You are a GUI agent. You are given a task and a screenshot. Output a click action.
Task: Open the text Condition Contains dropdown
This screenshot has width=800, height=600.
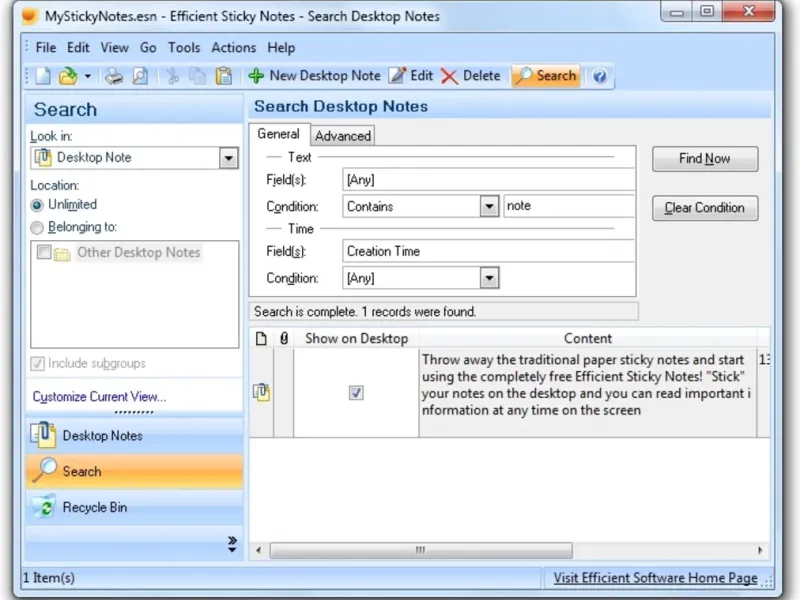pos(489,207)
